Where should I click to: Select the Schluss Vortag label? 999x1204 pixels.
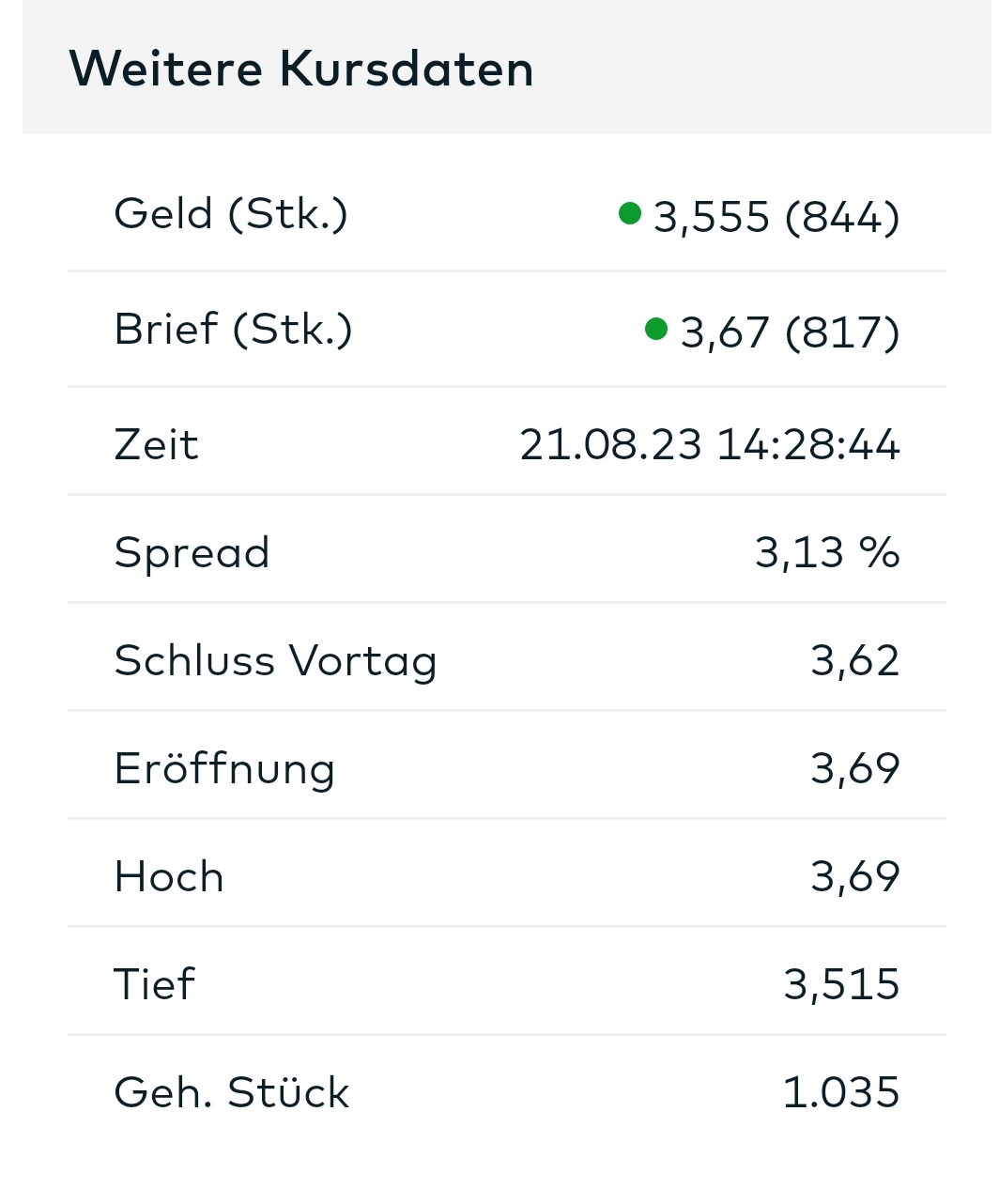275,660
